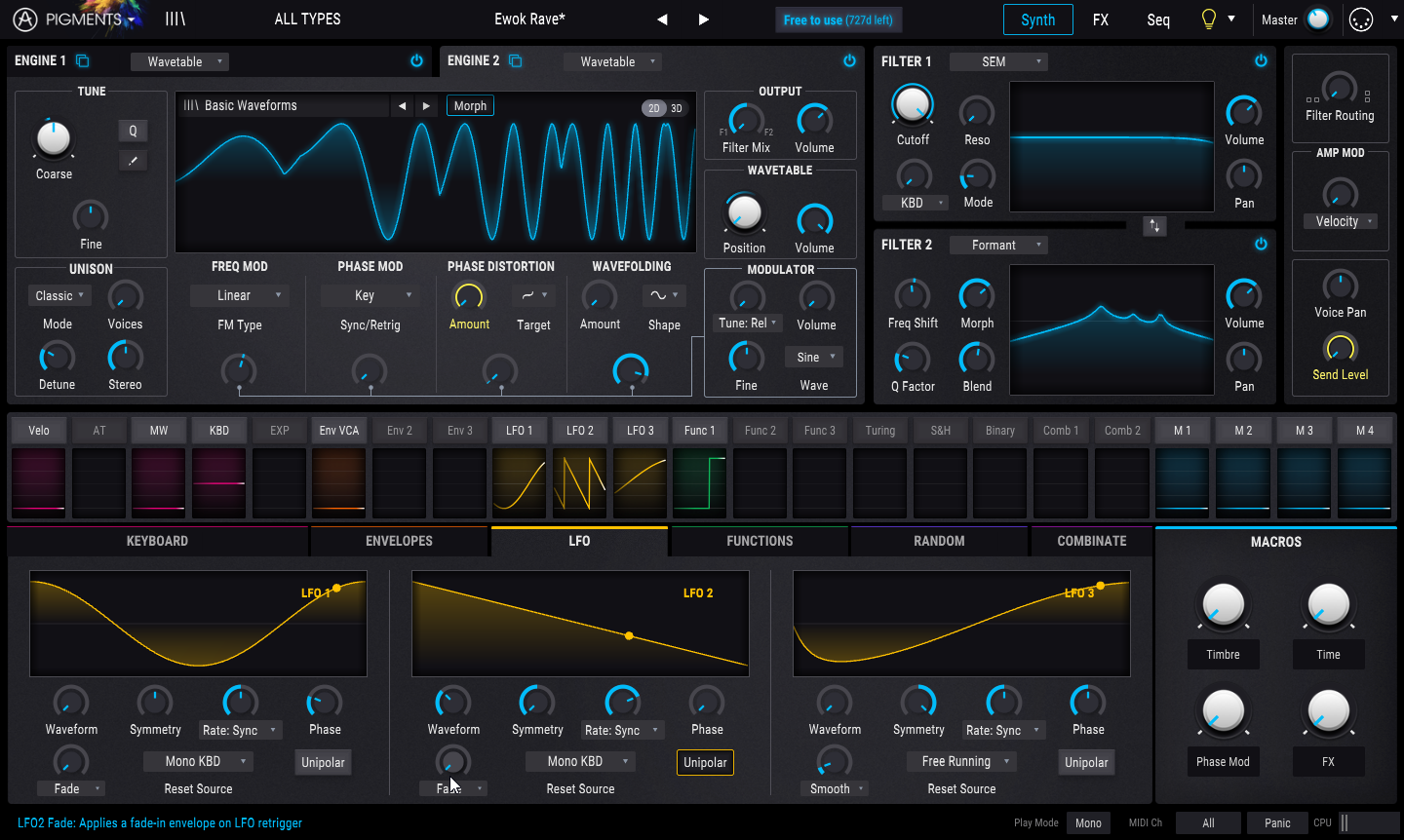This screenshot has height=840, width=1404.
Task: Click the Filter 1 Cutoff knob
Action: 913,105
